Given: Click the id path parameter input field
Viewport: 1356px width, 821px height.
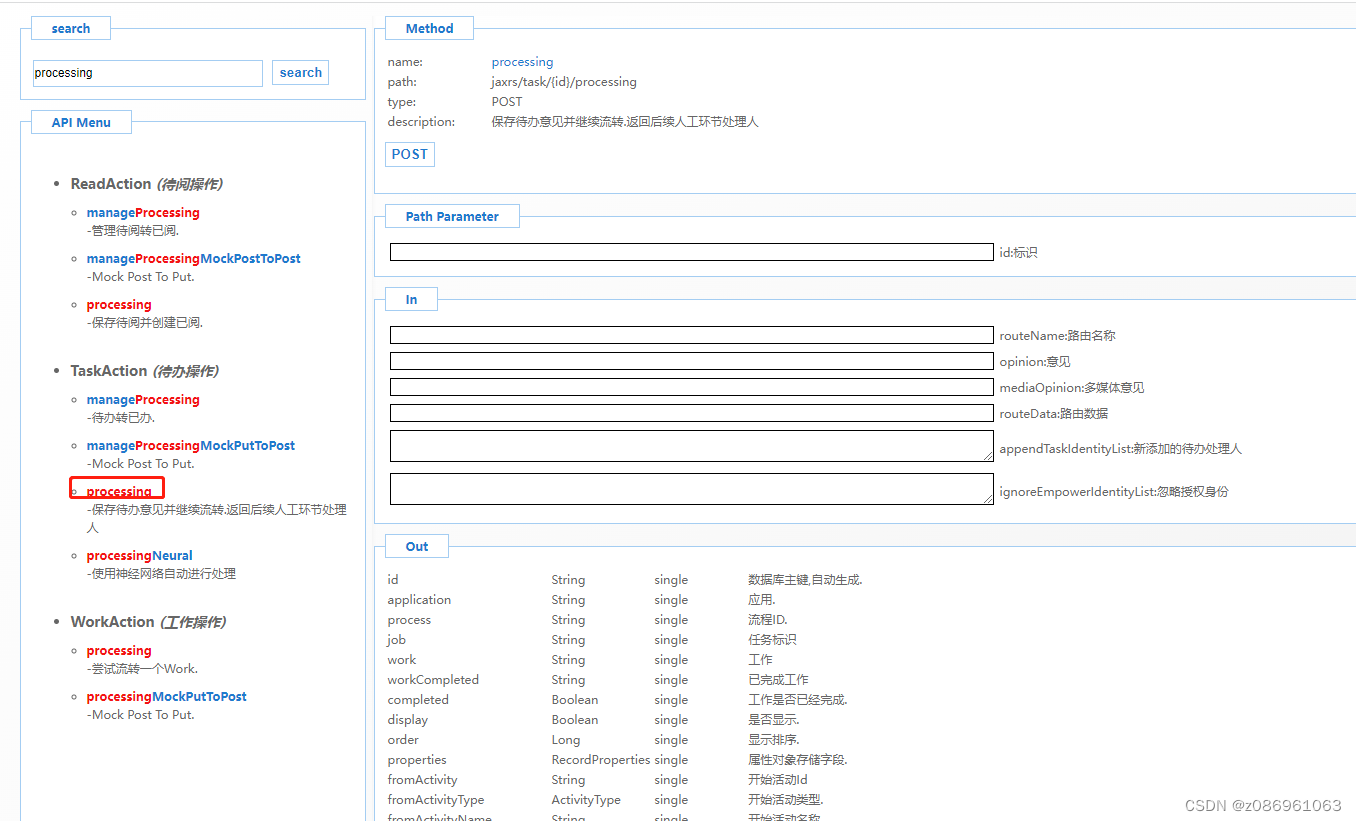Looking at the screenshot, I should (x=692, y=252).
